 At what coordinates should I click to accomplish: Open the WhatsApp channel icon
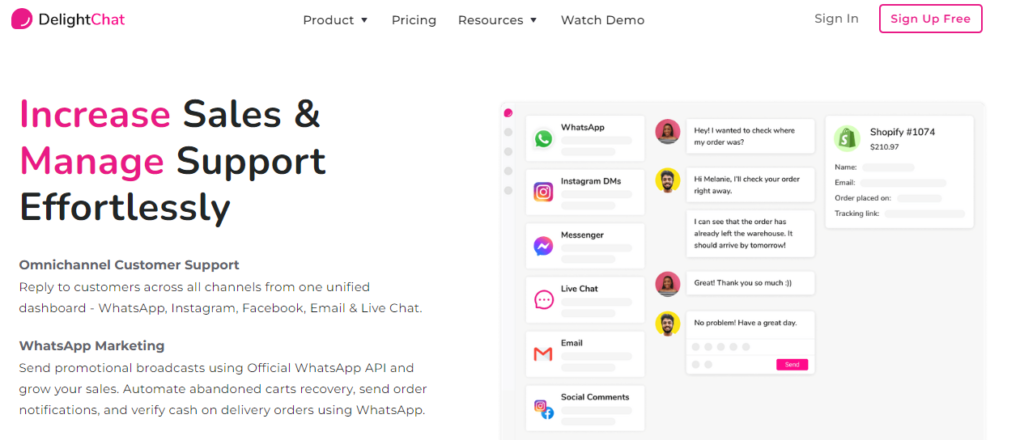pyautogui.click(x=543, y=138)
